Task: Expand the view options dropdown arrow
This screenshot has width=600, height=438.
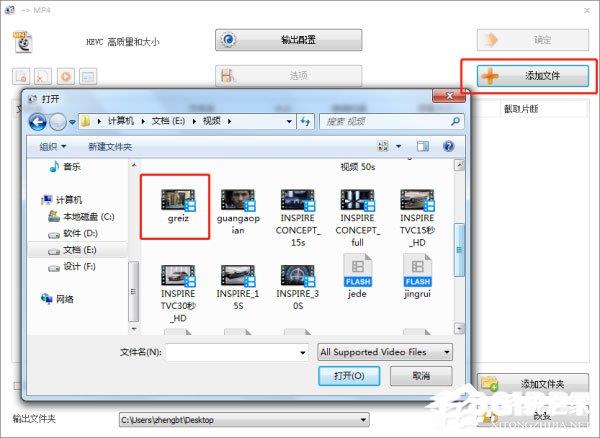Action: pos(398,147)
